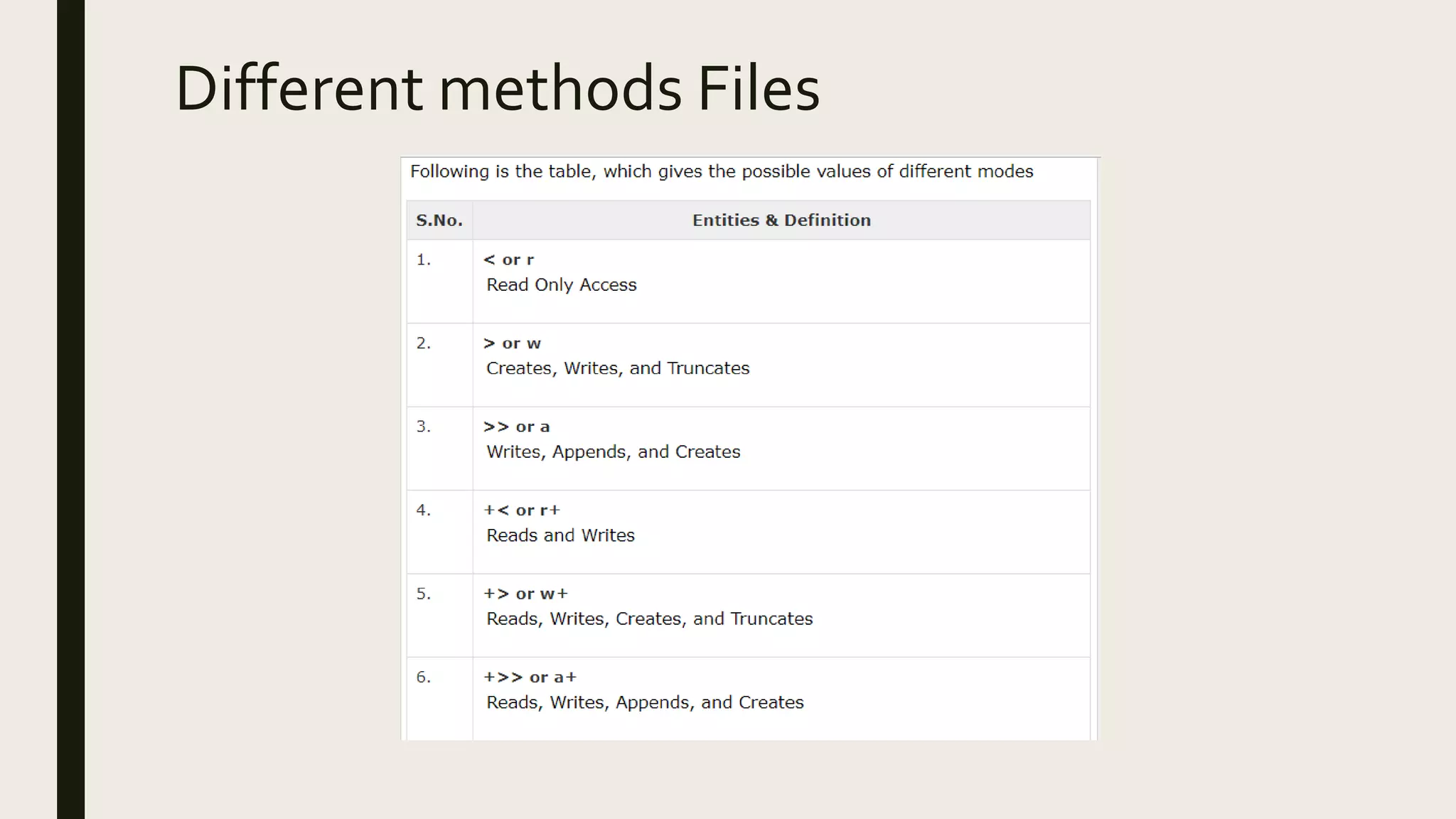The height and width of the screenshot is (819, 1456).
Task: Click the '> or w' mode entry
Action: [x=512, y=343]
